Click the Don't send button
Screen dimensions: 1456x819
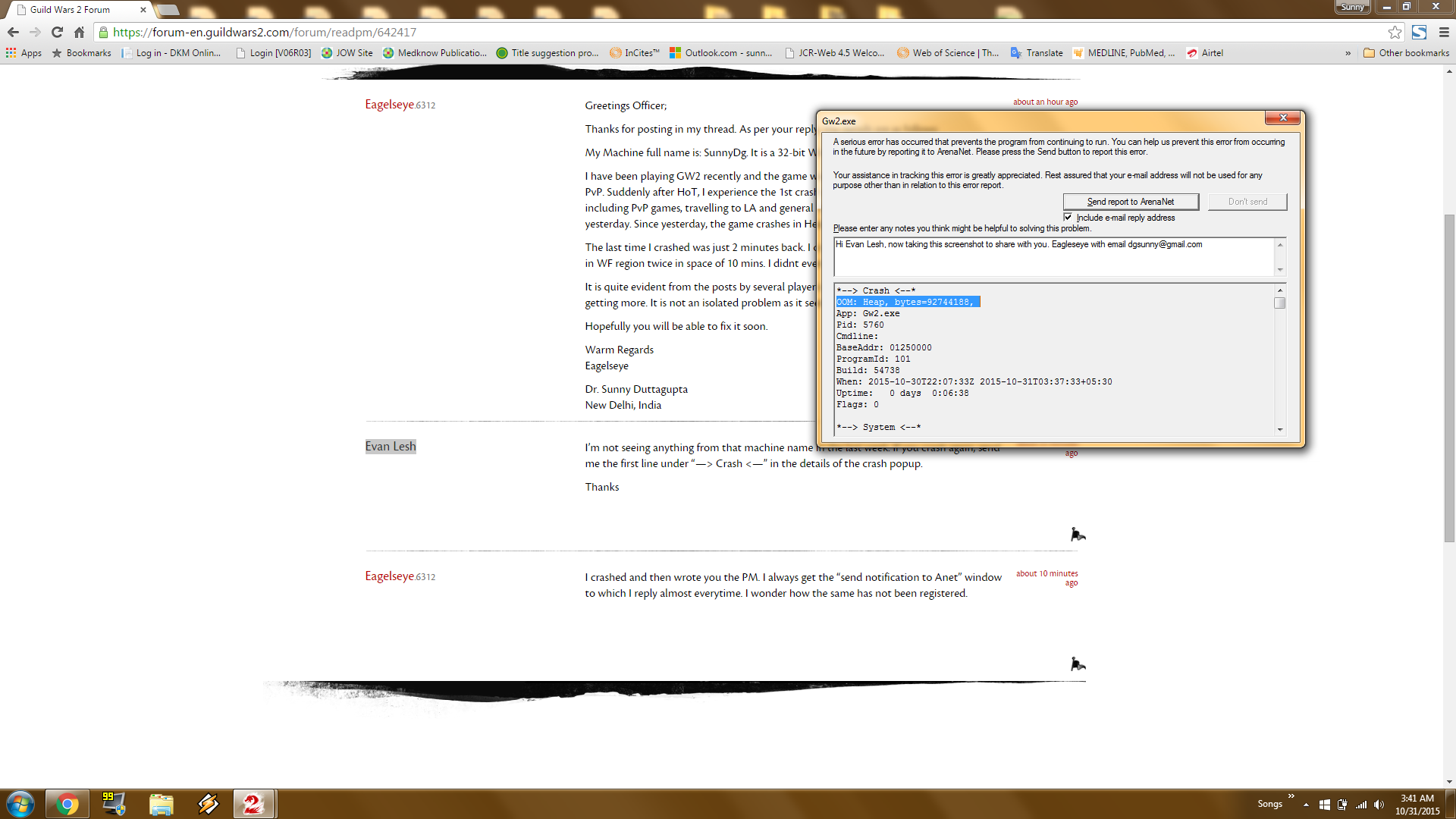pos(1247,202)
